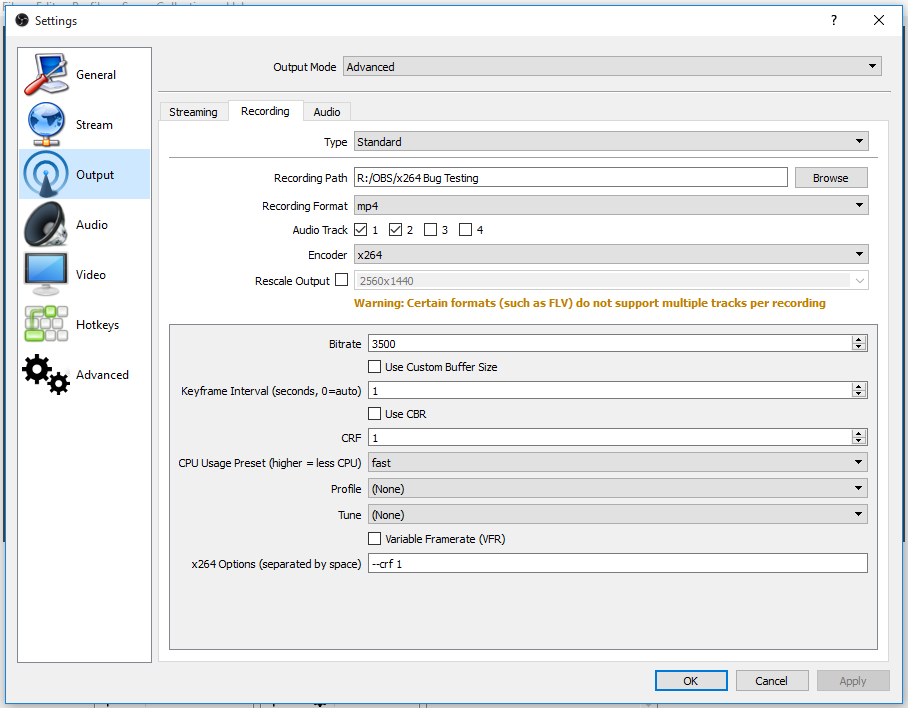This screenshot has width=908, height=708.
Task: Open the General settings icon
Action: 46,75
